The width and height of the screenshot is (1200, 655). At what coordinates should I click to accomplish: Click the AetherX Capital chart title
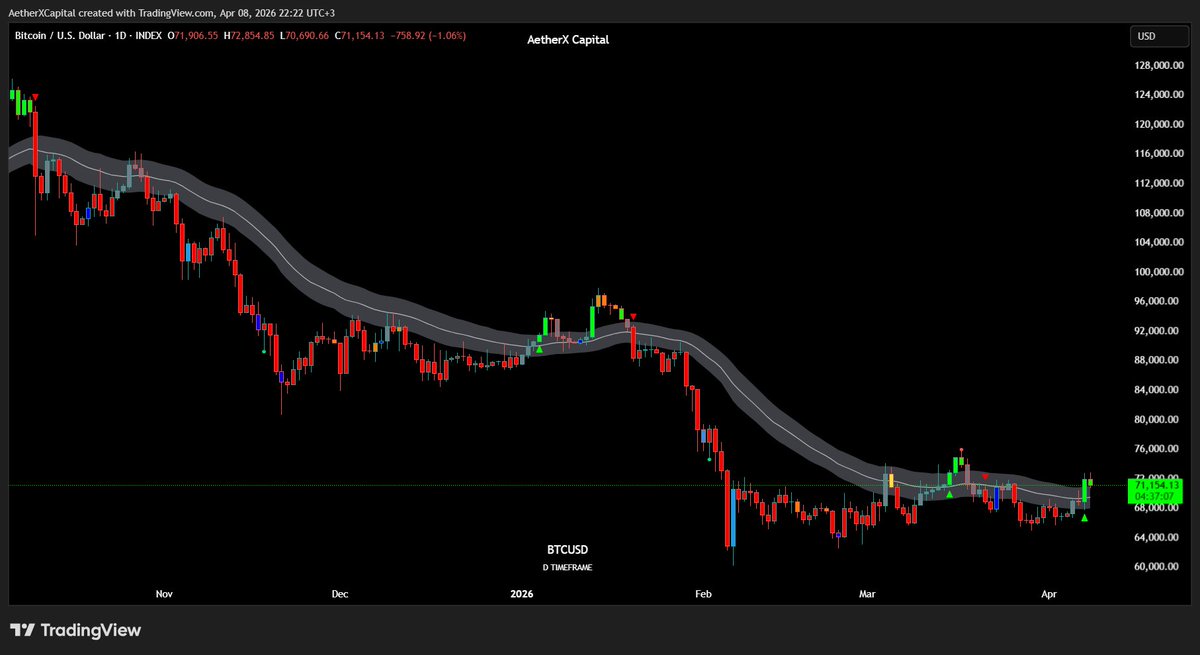coord(568,40)
